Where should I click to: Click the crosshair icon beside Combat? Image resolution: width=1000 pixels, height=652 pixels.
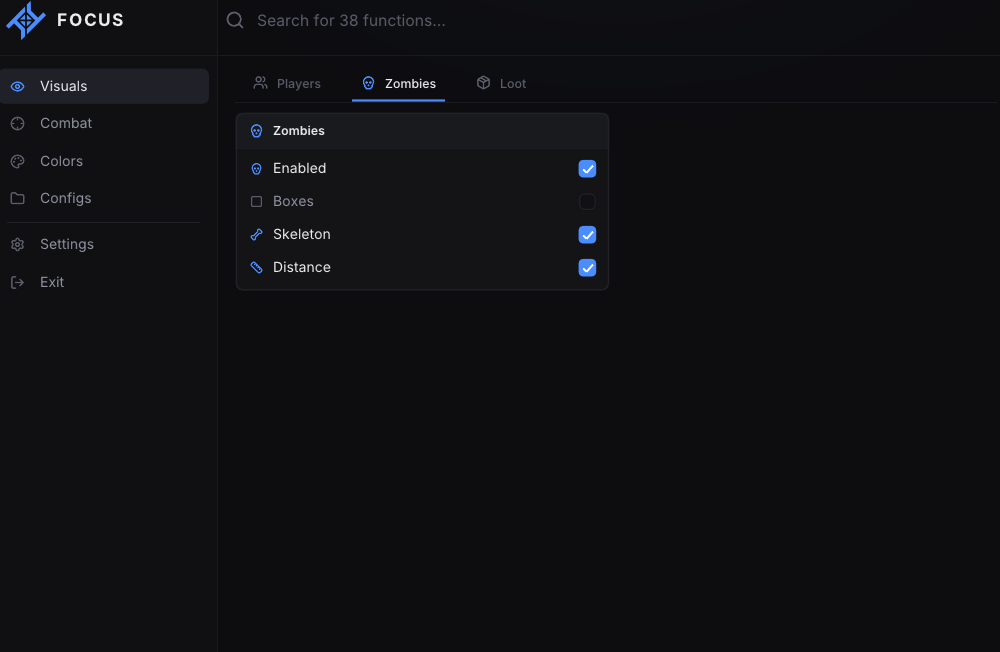[18, 124]
